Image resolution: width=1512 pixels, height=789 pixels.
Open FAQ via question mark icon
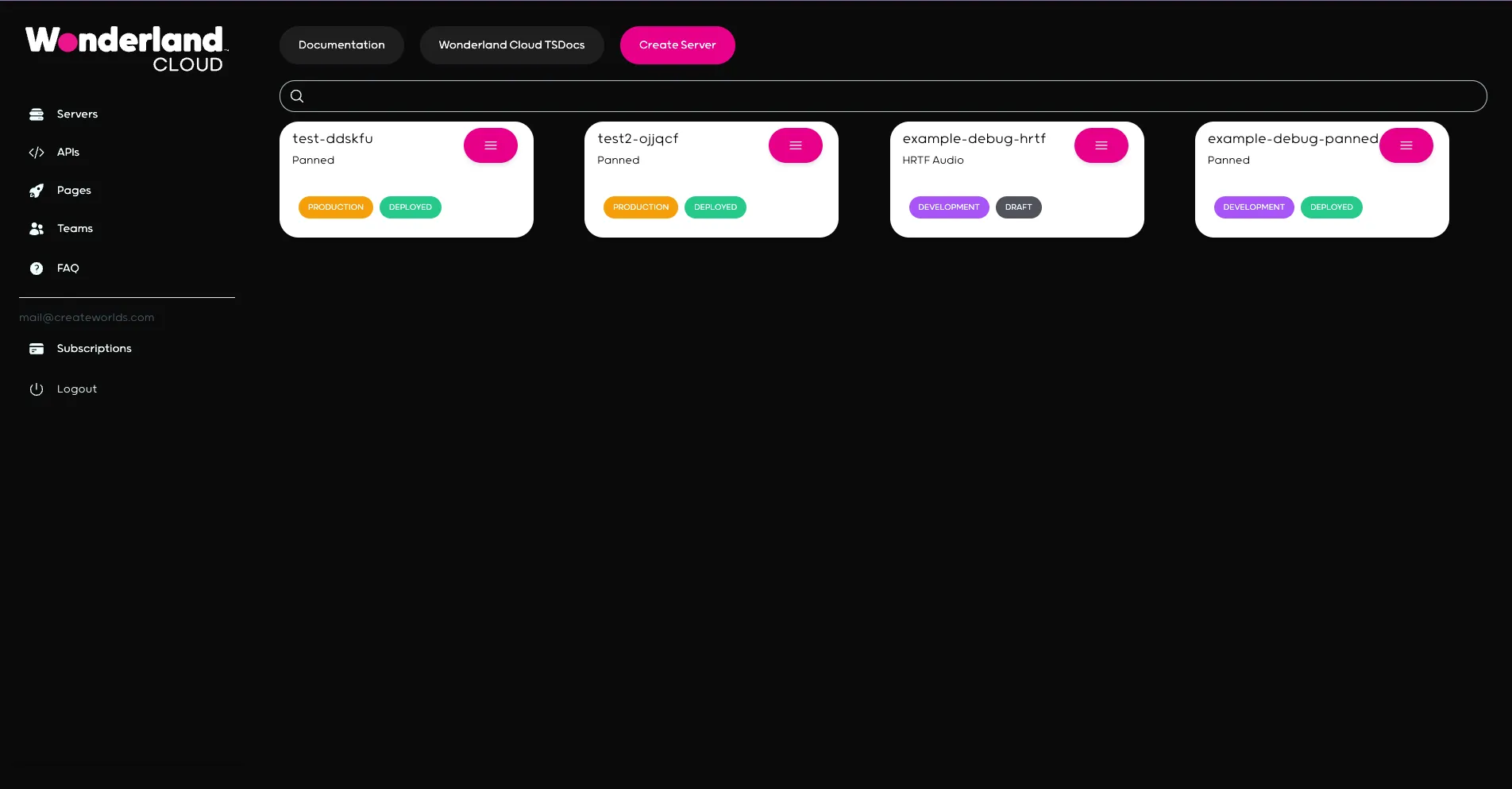tap(37, 268)
